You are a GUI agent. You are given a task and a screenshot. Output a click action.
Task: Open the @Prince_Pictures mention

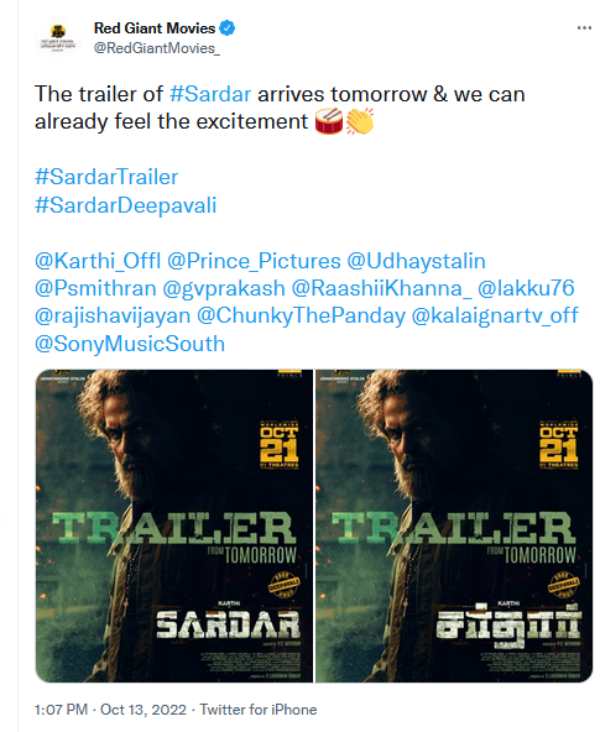click(x=254, y=260)
